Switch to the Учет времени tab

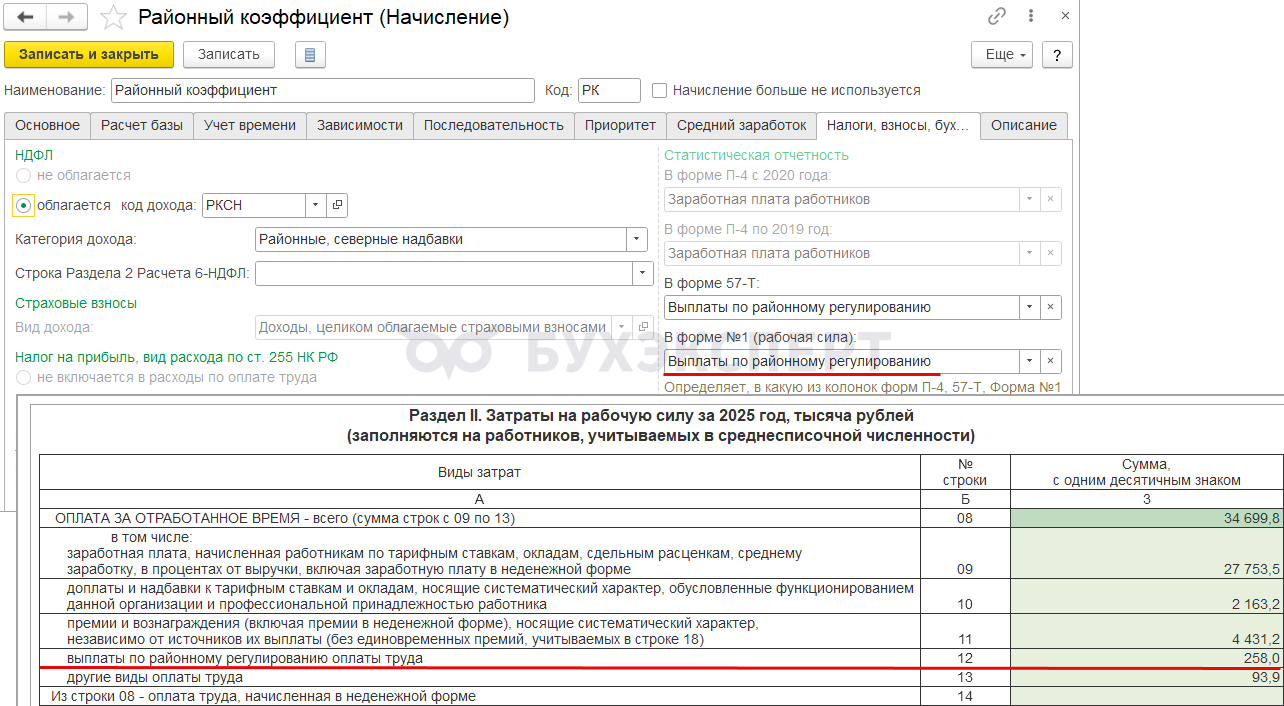click(249, 125)
